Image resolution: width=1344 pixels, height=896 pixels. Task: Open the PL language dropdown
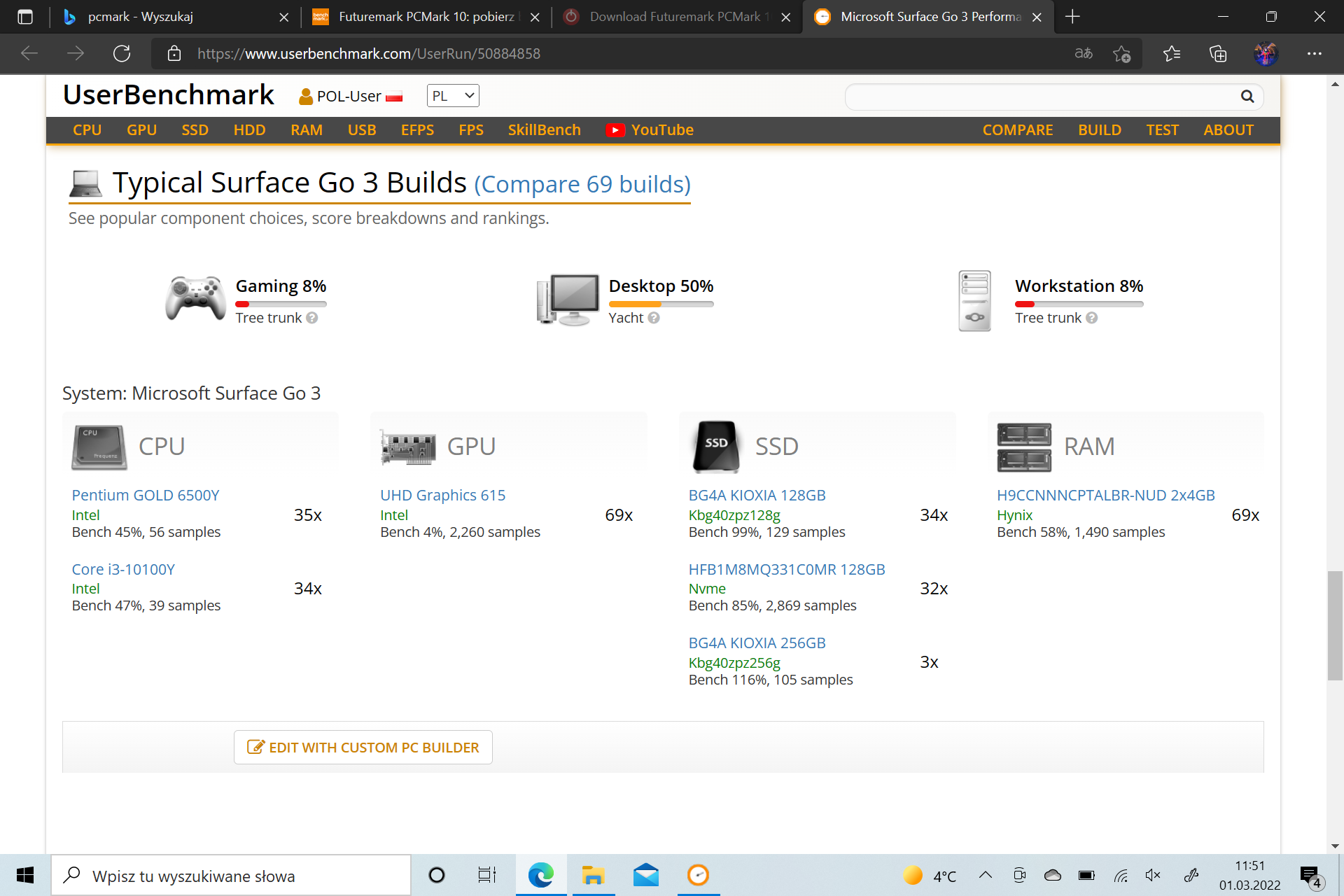[x=453, y=96]
